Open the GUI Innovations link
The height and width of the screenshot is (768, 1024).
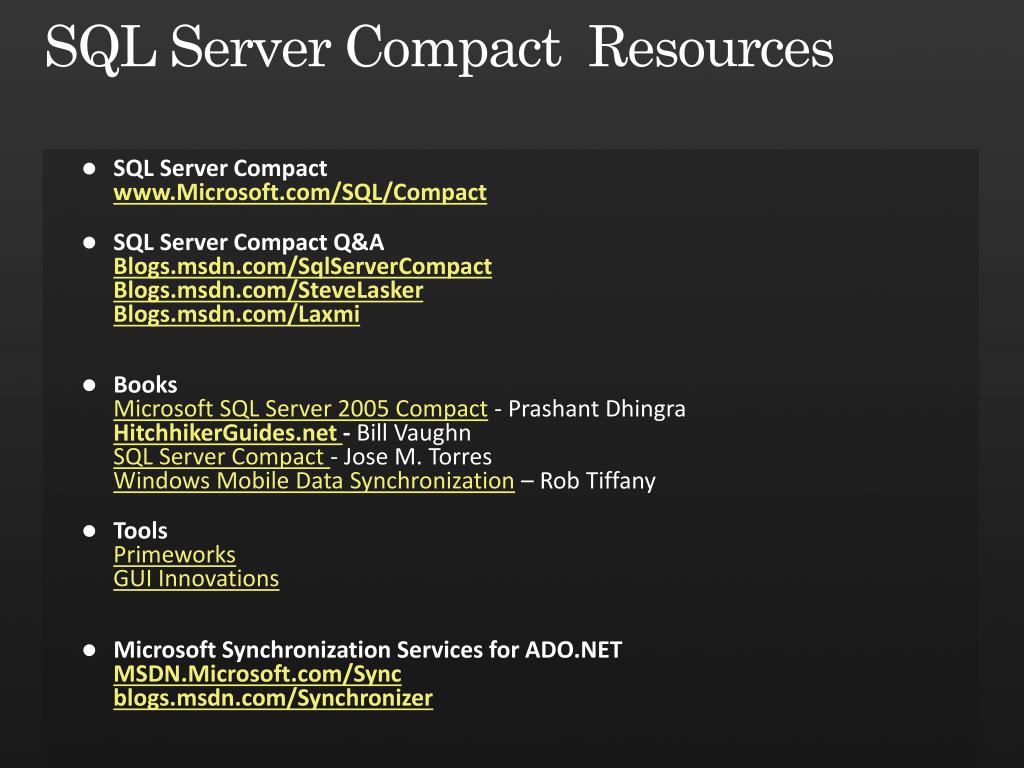pos(196,579)
